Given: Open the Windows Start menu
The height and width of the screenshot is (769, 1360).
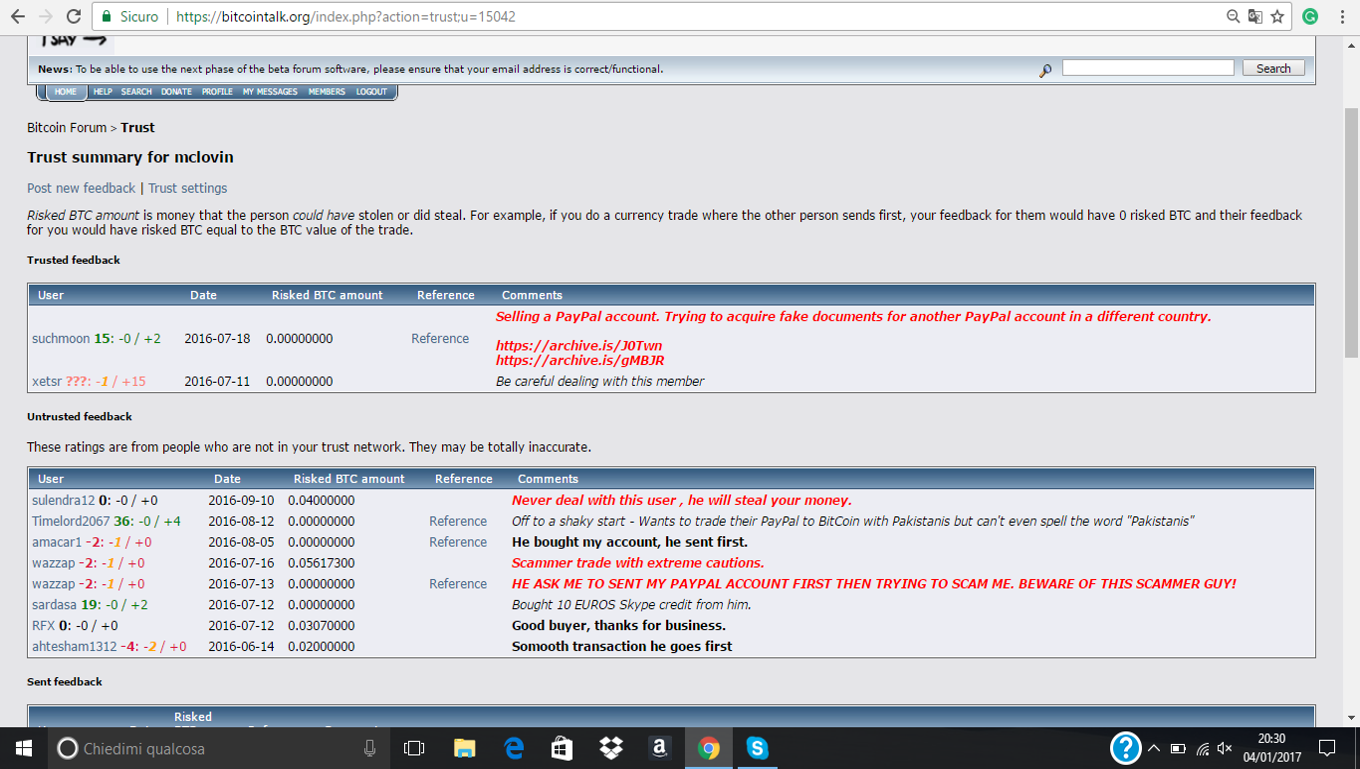Looking at the screenshot, I should (23, 748).
